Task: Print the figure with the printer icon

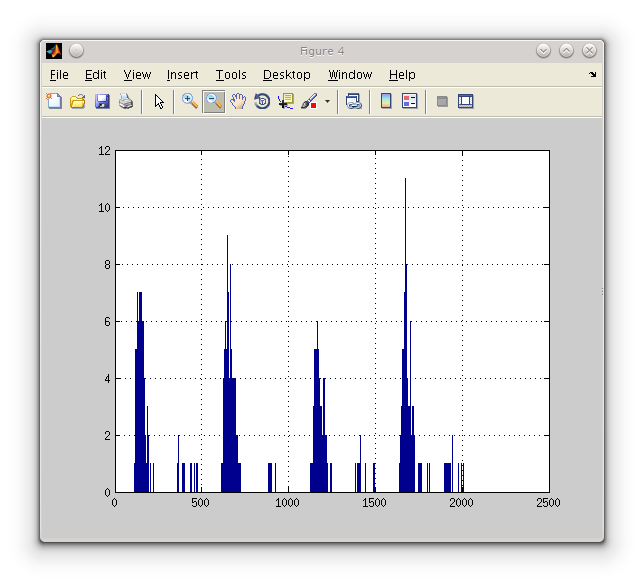Action: 126,101
